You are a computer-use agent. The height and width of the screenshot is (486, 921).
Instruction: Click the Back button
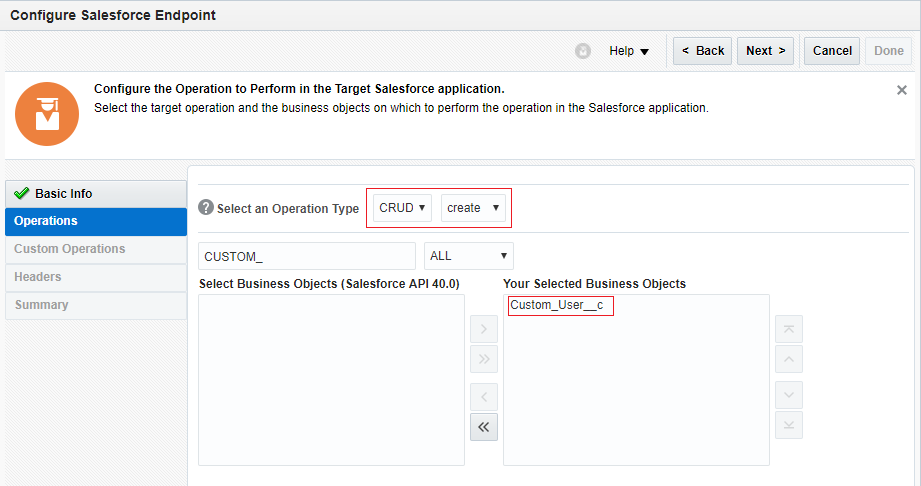point(702,51)
